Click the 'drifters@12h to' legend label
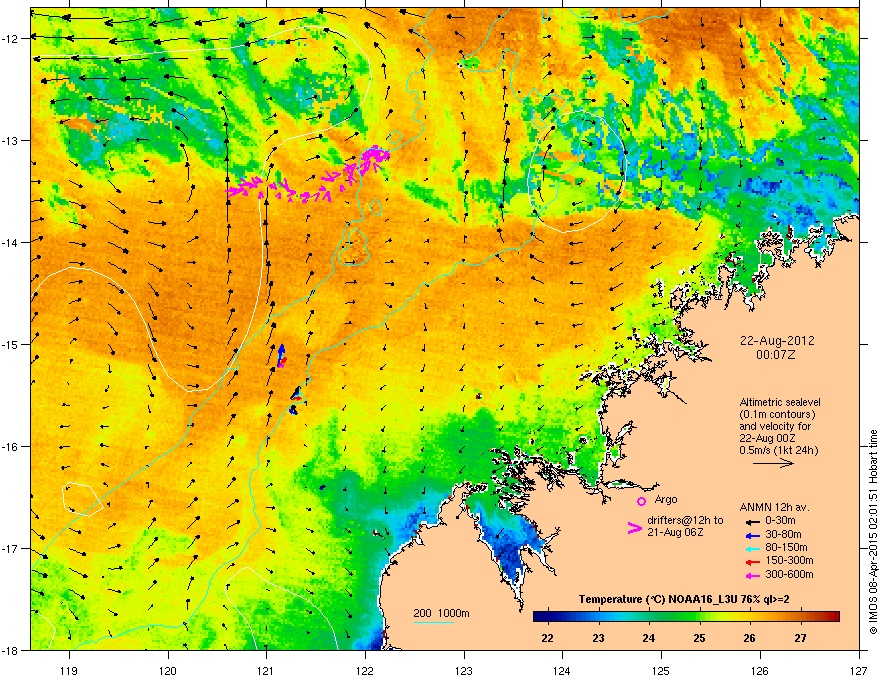880x680 pixels. click(x=685, y=521)
